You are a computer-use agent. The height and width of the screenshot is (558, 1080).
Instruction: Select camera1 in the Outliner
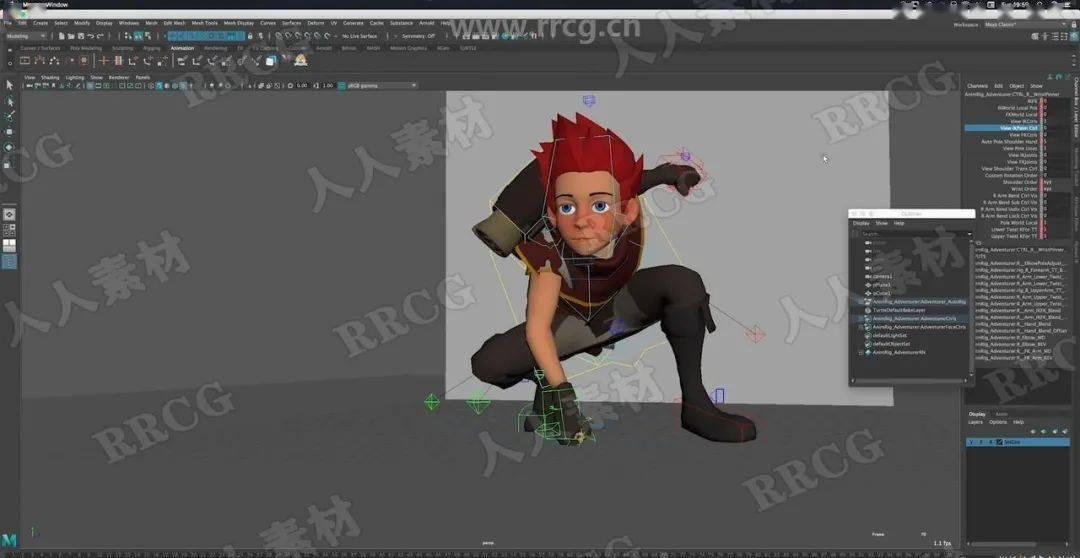point(882,276)
